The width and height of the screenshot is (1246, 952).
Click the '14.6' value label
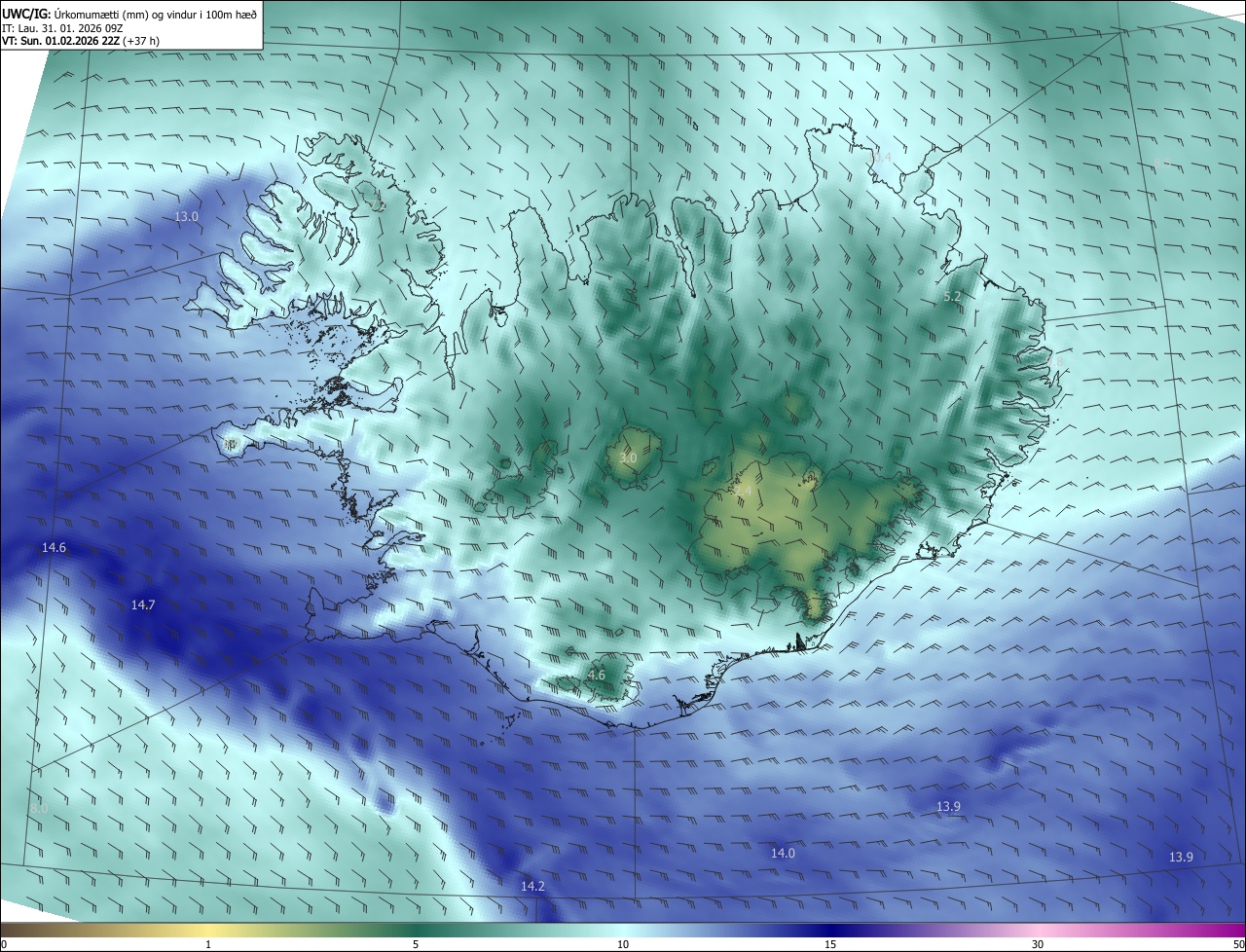point(54,548)
